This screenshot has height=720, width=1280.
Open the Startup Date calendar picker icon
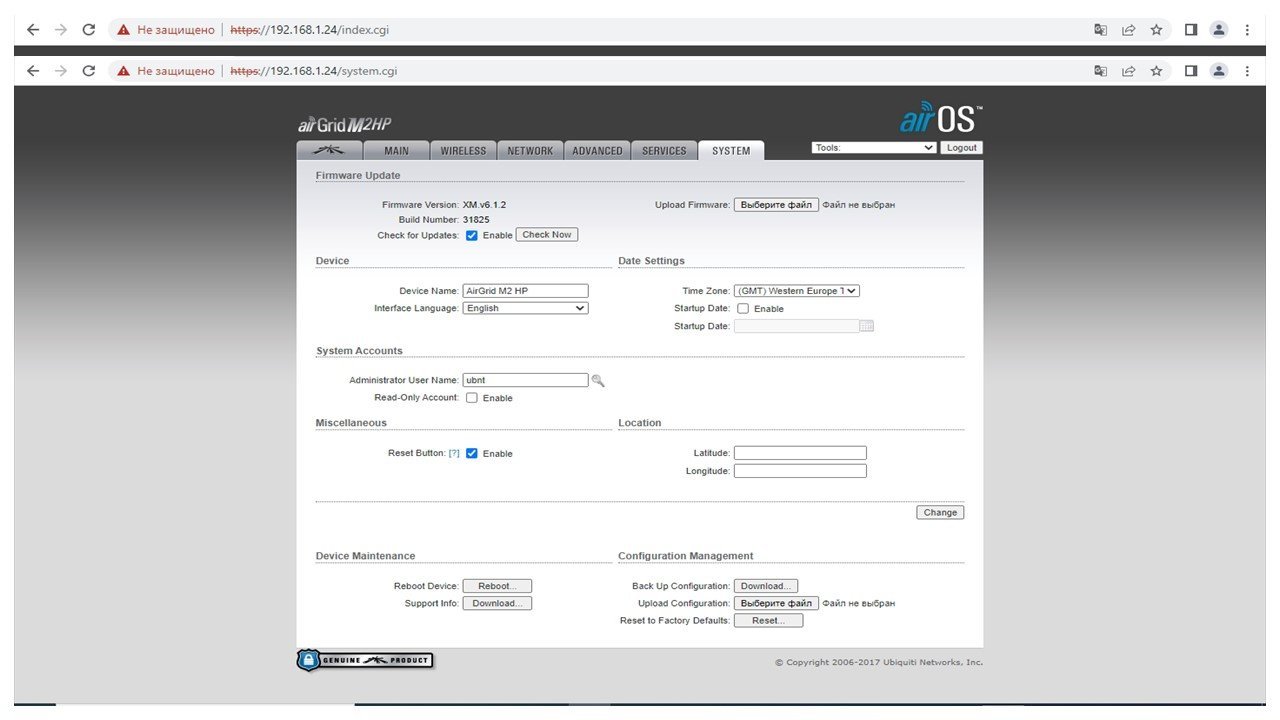(x=866, y=326)
